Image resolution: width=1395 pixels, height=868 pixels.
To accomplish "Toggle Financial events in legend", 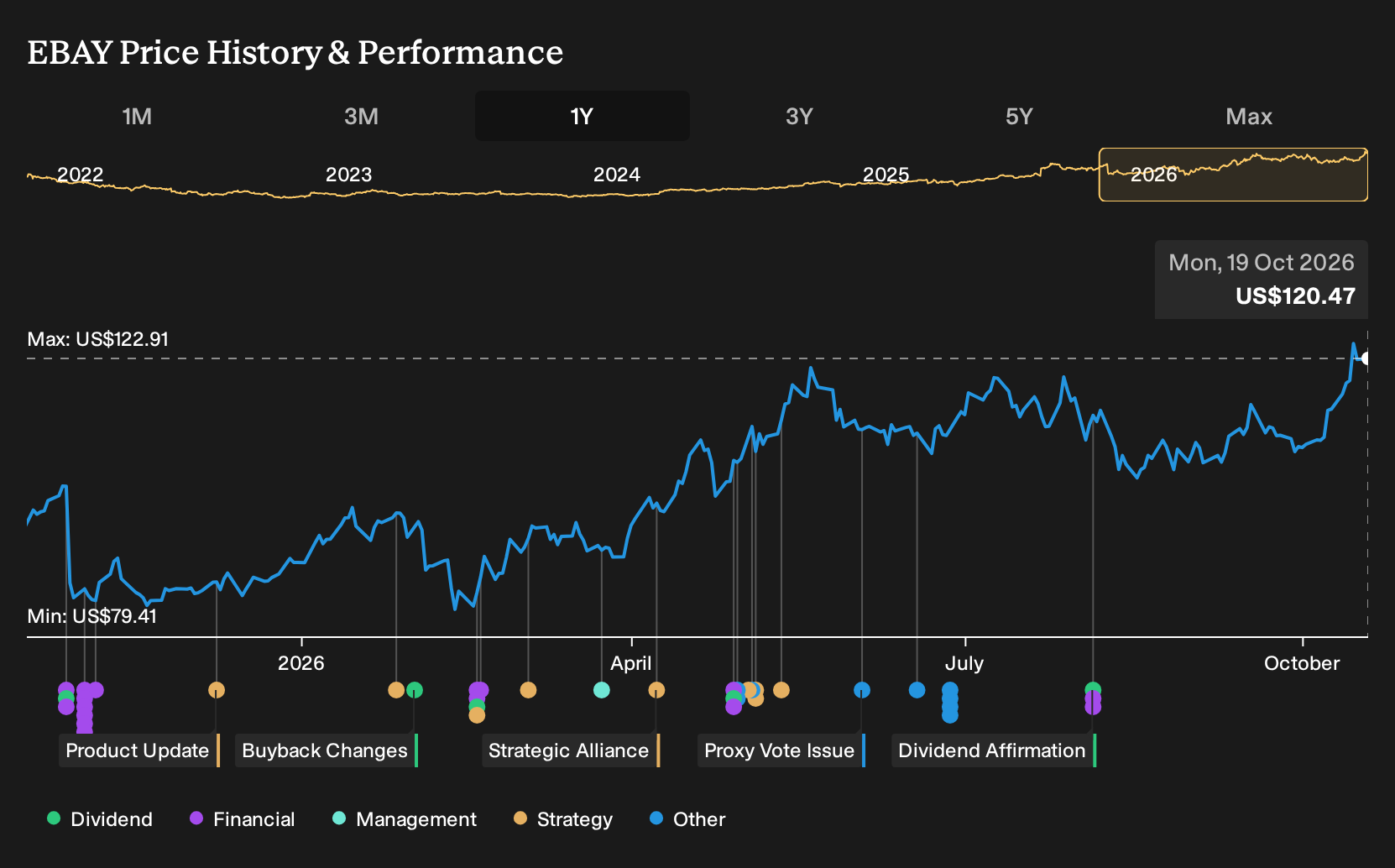I will pyautogui.click(x=242, y=819).
